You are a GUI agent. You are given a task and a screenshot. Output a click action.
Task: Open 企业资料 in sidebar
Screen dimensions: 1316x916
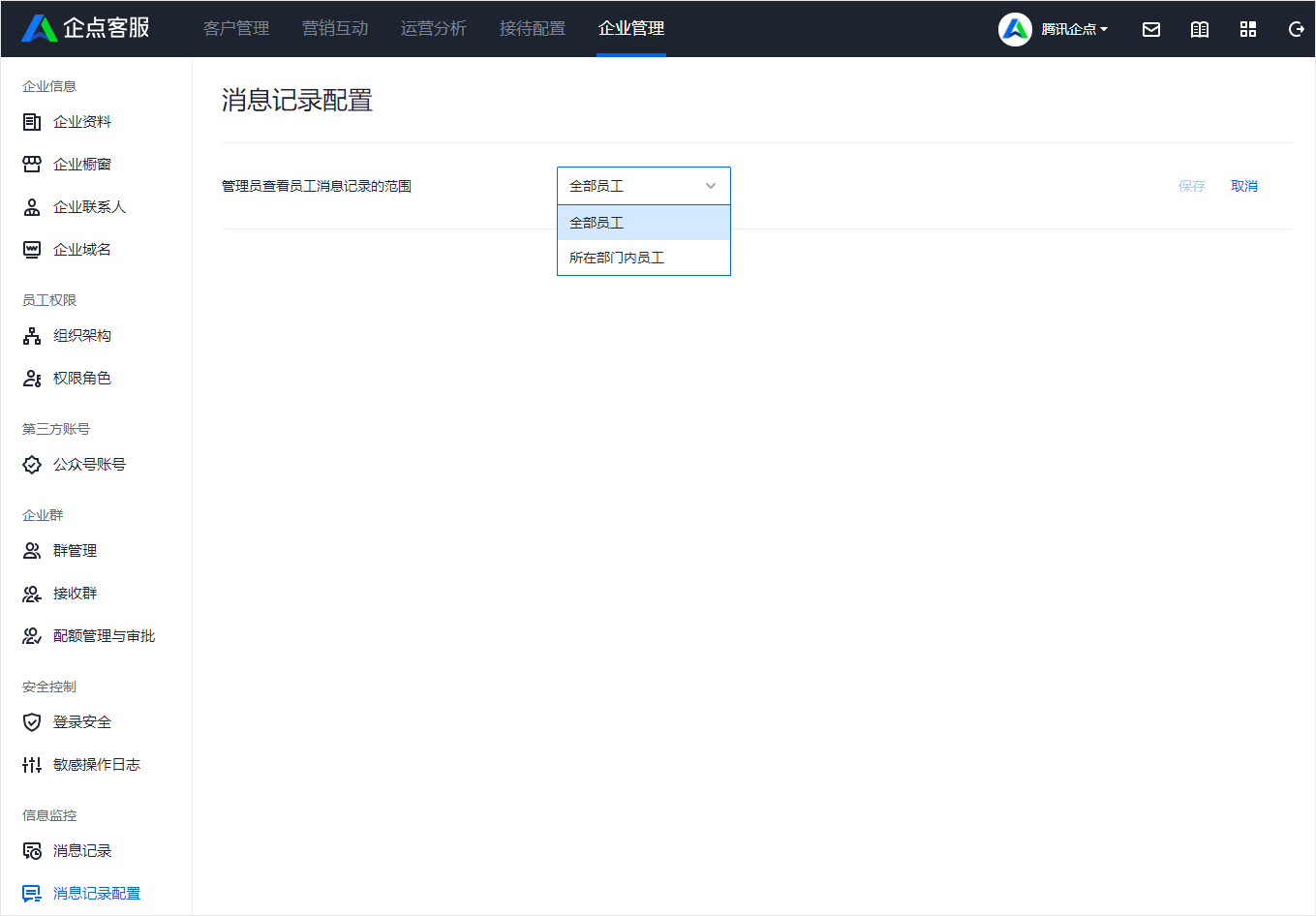click(x=82, y=122)
